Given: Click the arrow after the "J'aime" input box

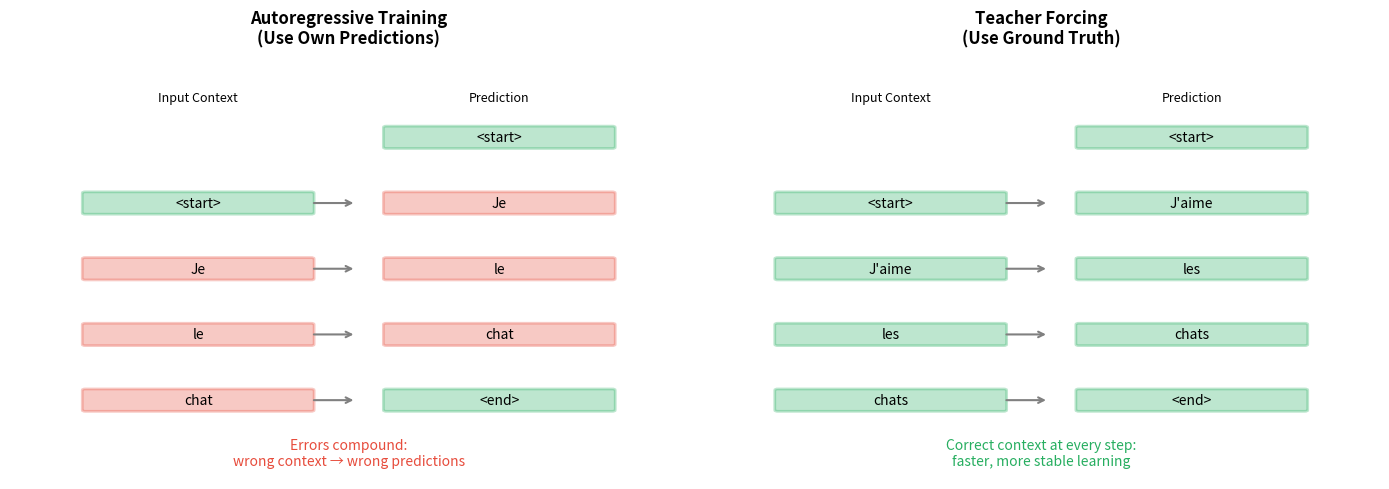Looking at the screenshot, I should pyautogui.click(x=1026, y=269).
